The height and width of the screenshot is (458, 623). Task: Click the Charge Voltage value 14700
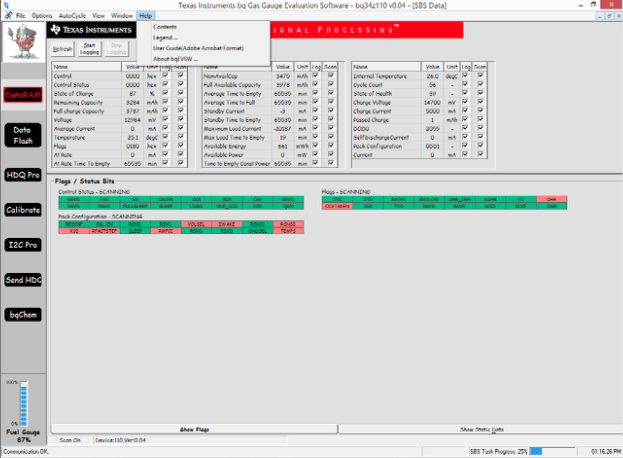432,102
